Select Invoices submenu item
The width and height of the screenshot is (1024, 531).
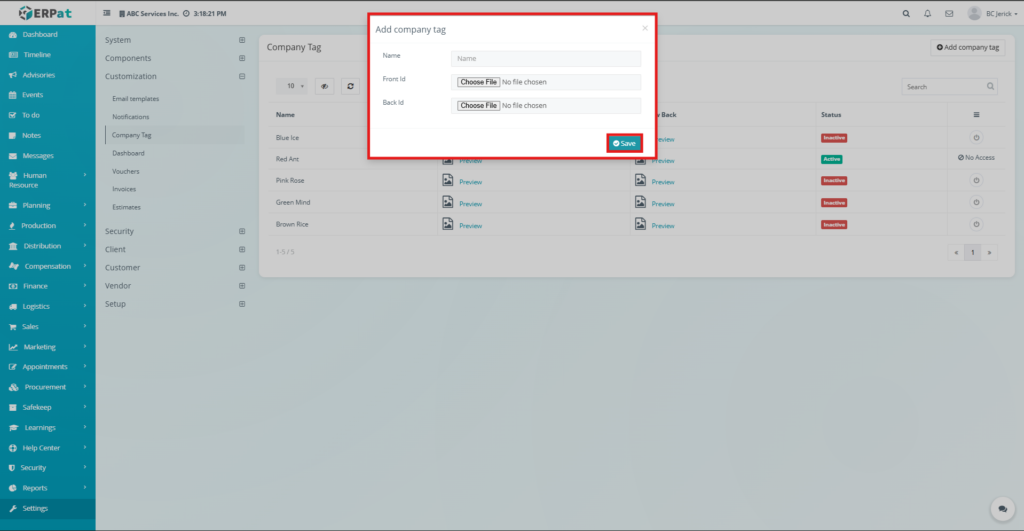pos(124,189)
